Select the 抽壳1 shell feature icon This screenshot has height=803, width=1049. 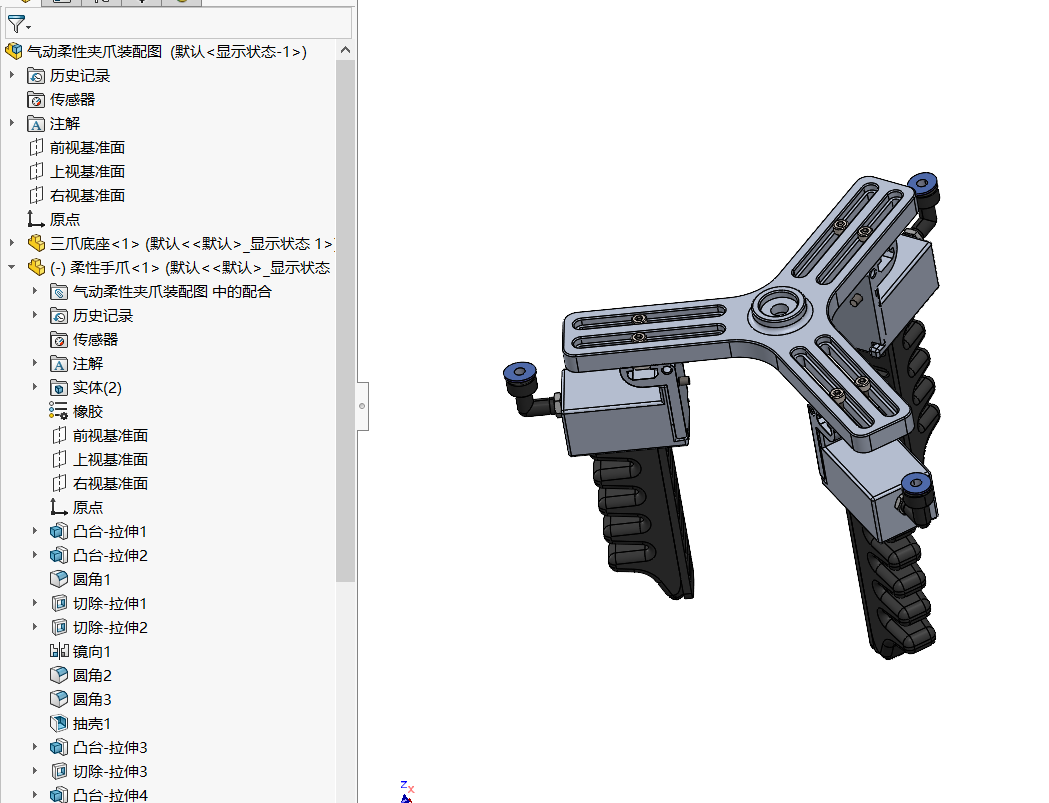click(x=59, y=723)
